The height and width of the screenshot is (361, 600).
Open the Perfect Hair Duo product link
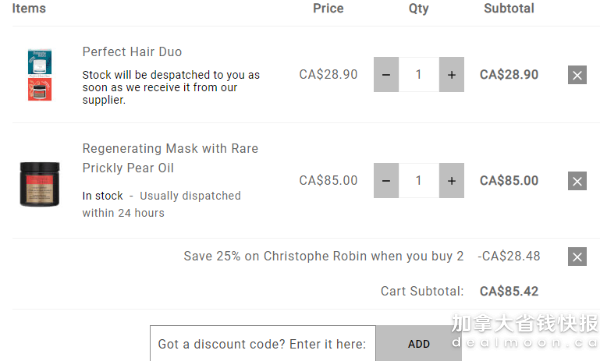132,52
